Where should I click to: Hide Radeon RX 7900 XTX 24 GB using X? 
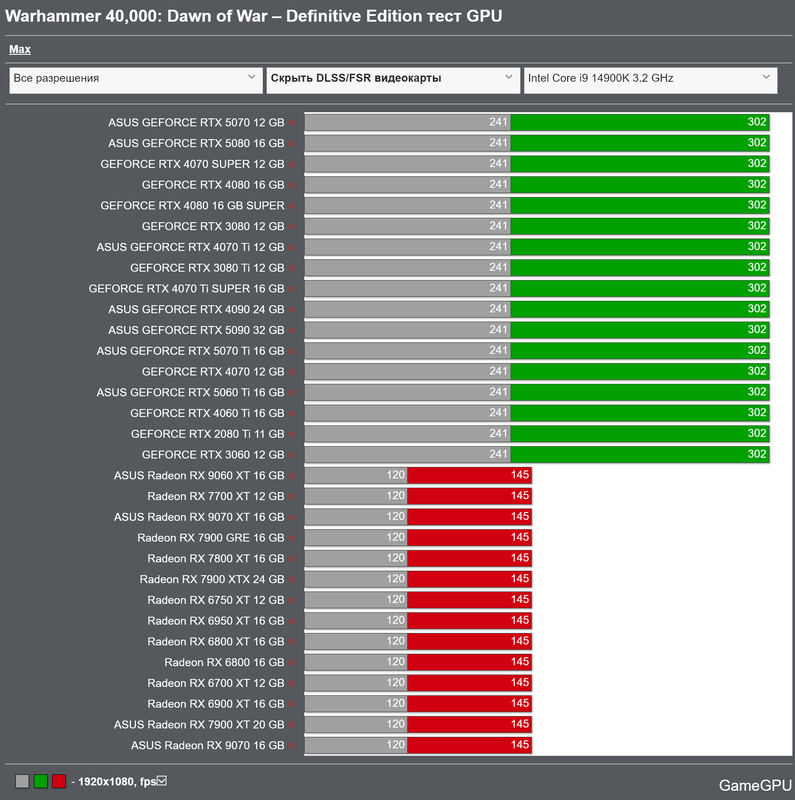coord(291,580)
